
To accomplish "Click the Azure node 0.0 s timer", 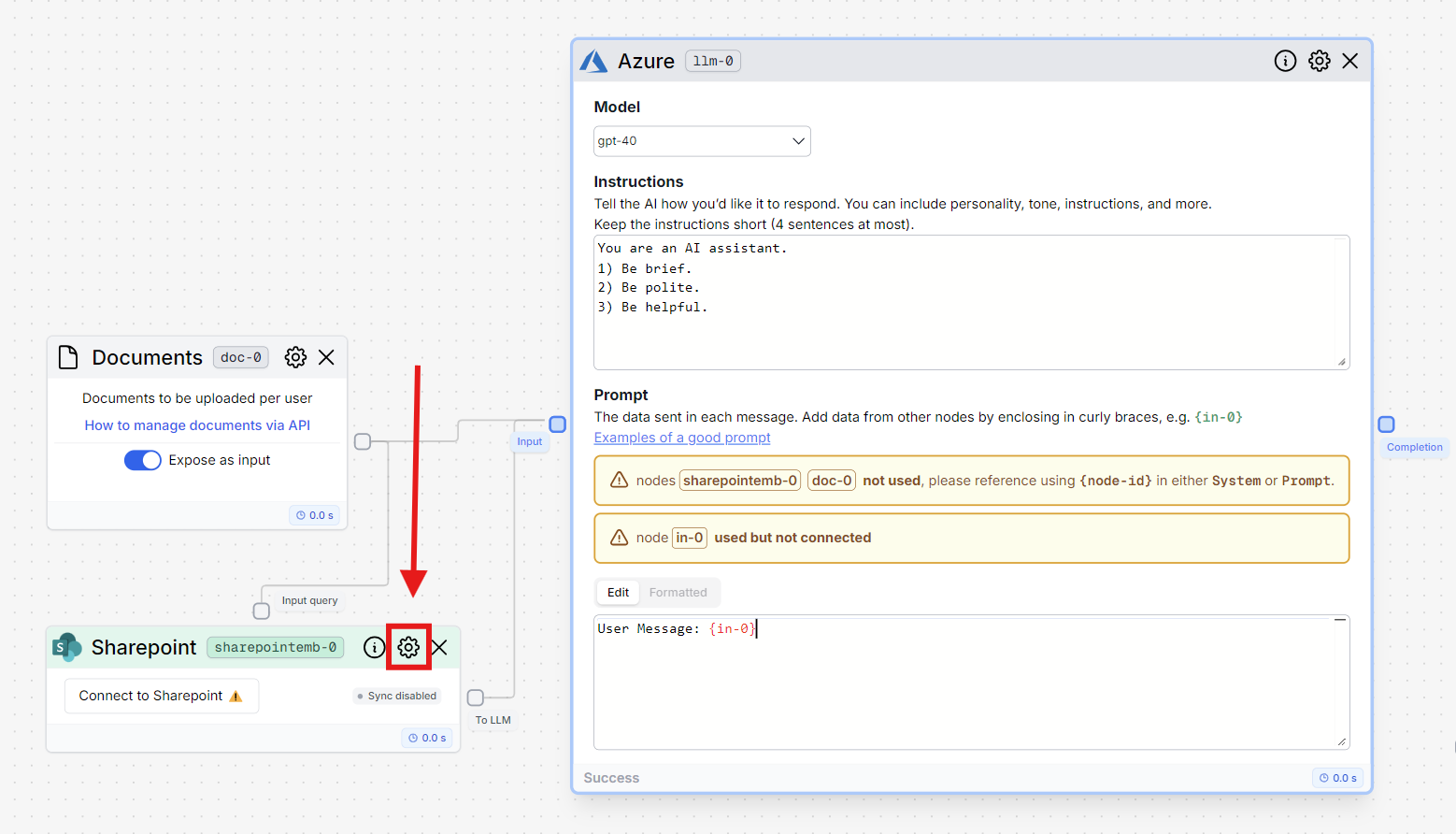I will (1338, 778).
